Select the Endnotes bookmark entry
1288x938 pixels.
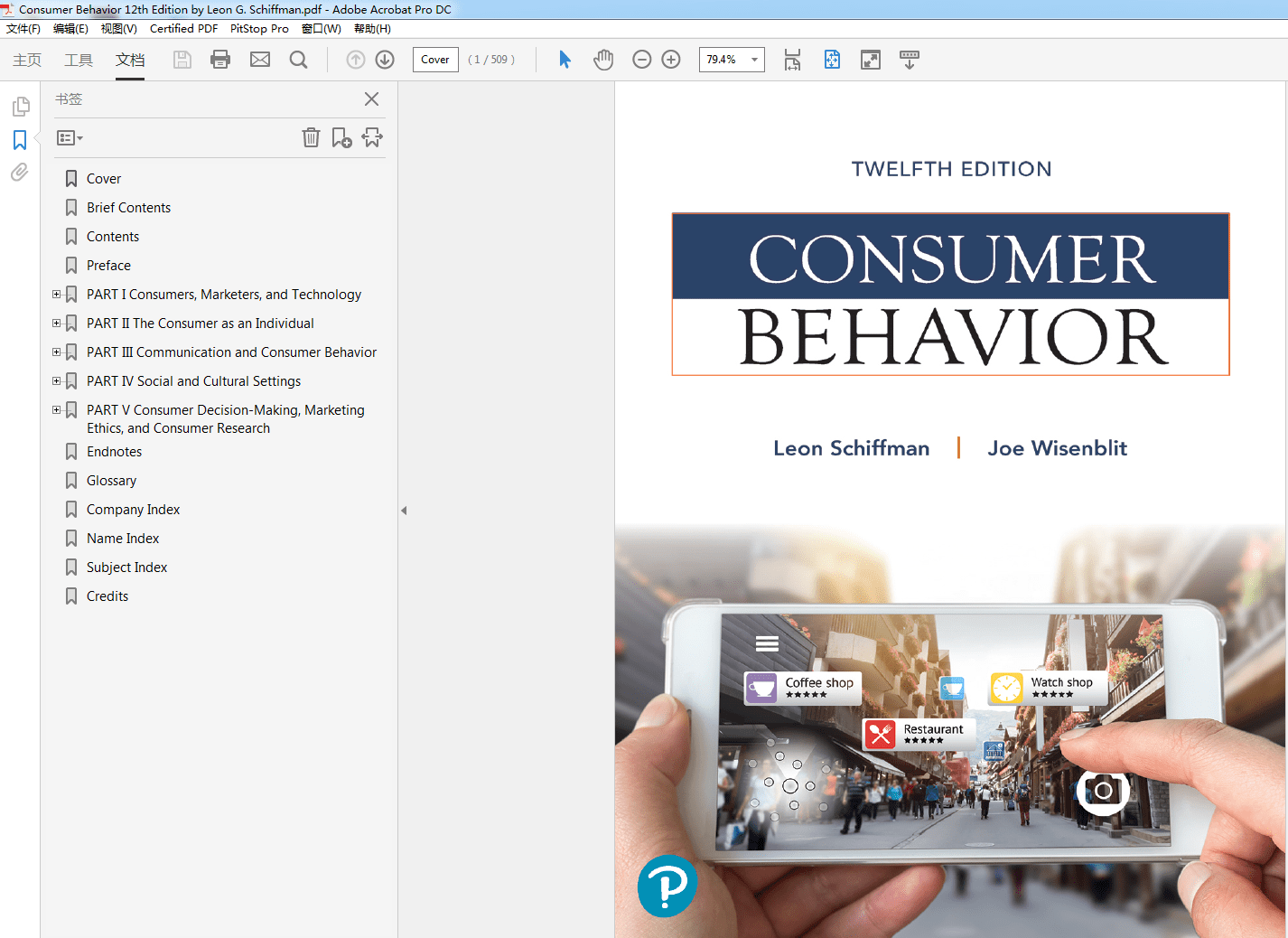click(114, 451)
